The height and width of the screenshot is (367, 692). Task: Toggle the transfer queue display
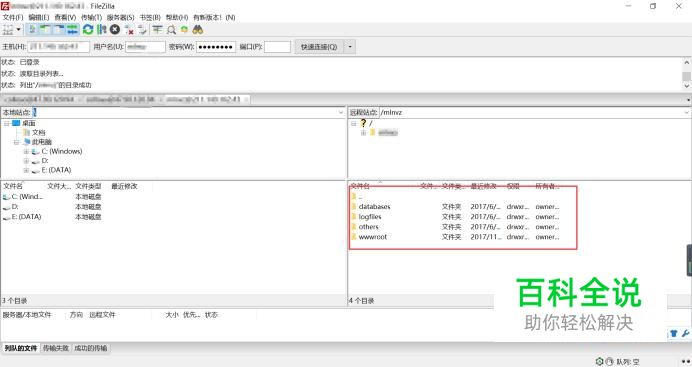[x=72, y=30]
